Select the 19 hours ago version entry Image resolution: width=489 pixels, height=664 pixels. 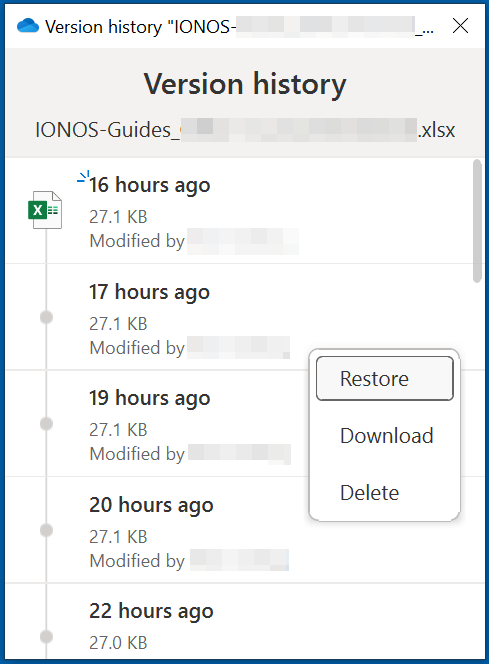click(x=157, y=423)
